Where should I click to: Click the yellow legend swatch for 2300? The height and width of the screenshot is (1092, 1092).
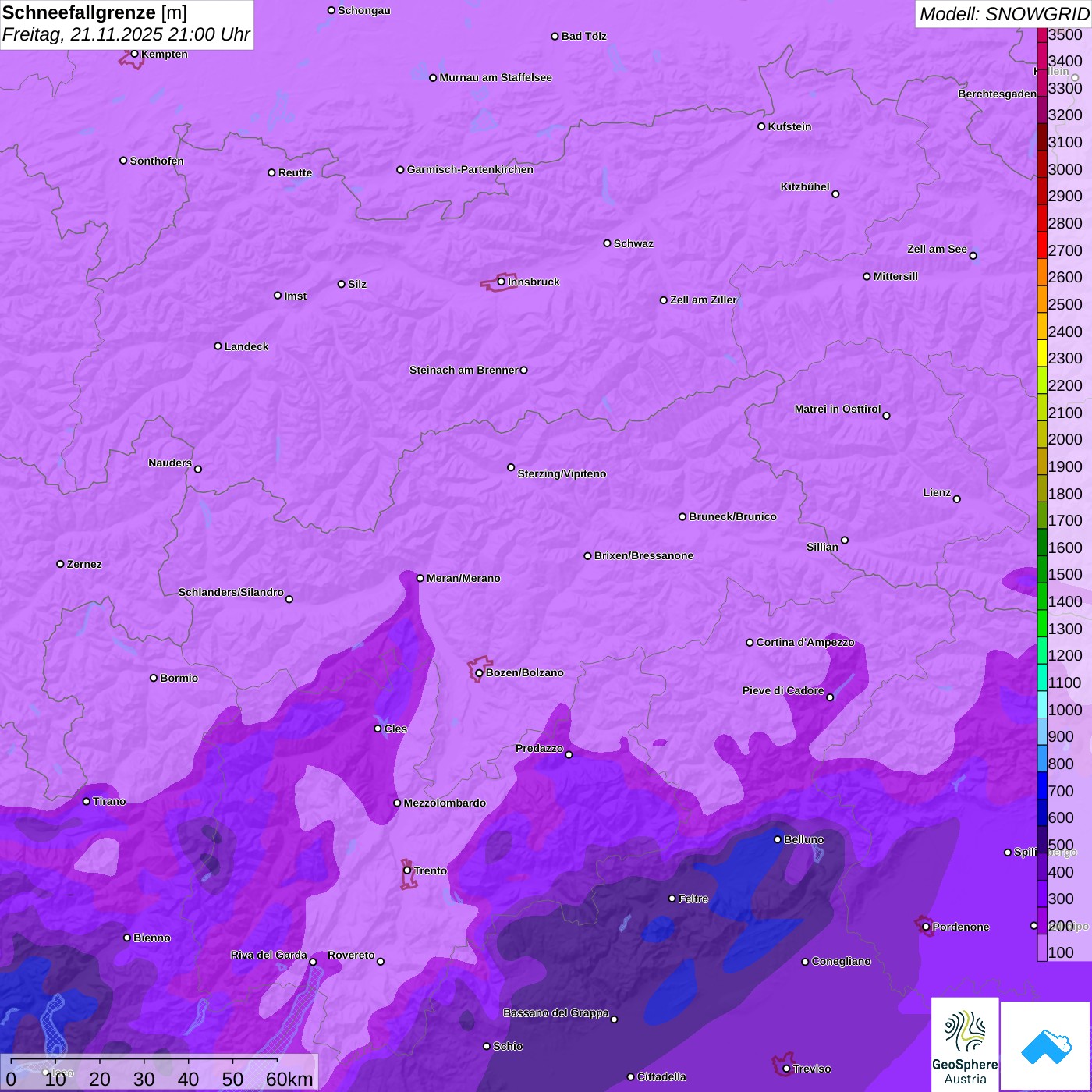coord(1042,353)
